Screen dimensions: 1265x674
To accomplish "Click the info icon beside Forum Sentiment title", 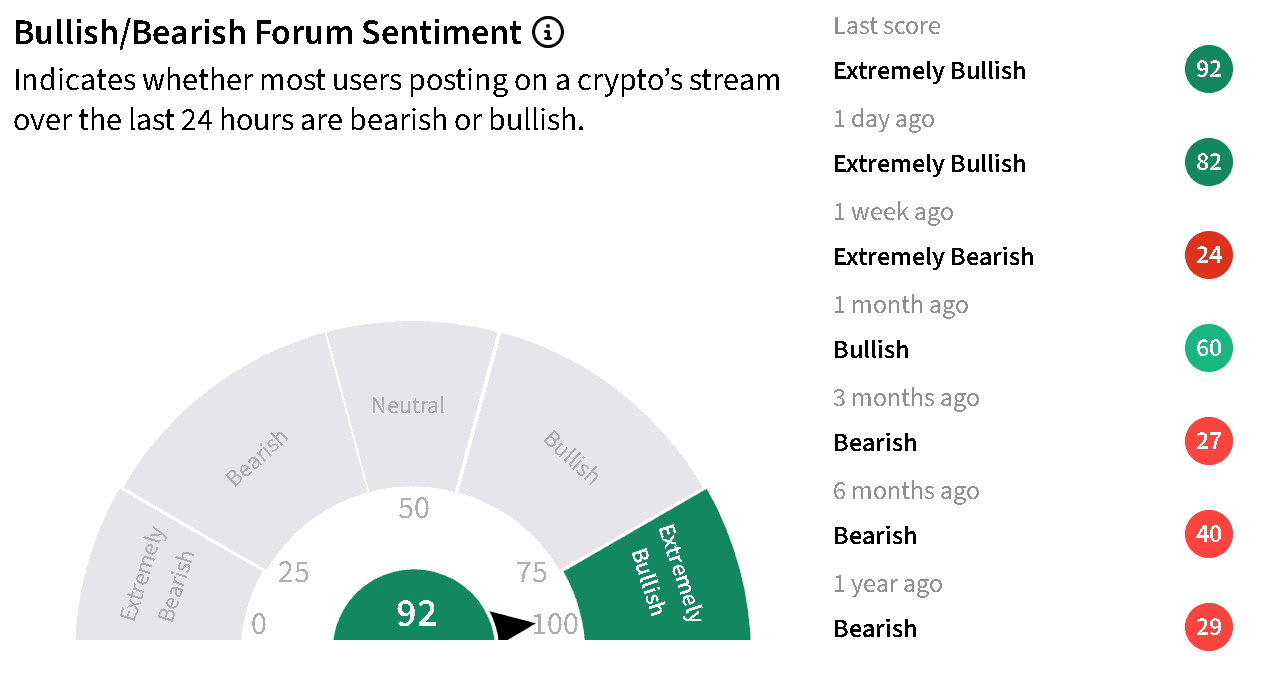I will [548, 33].
